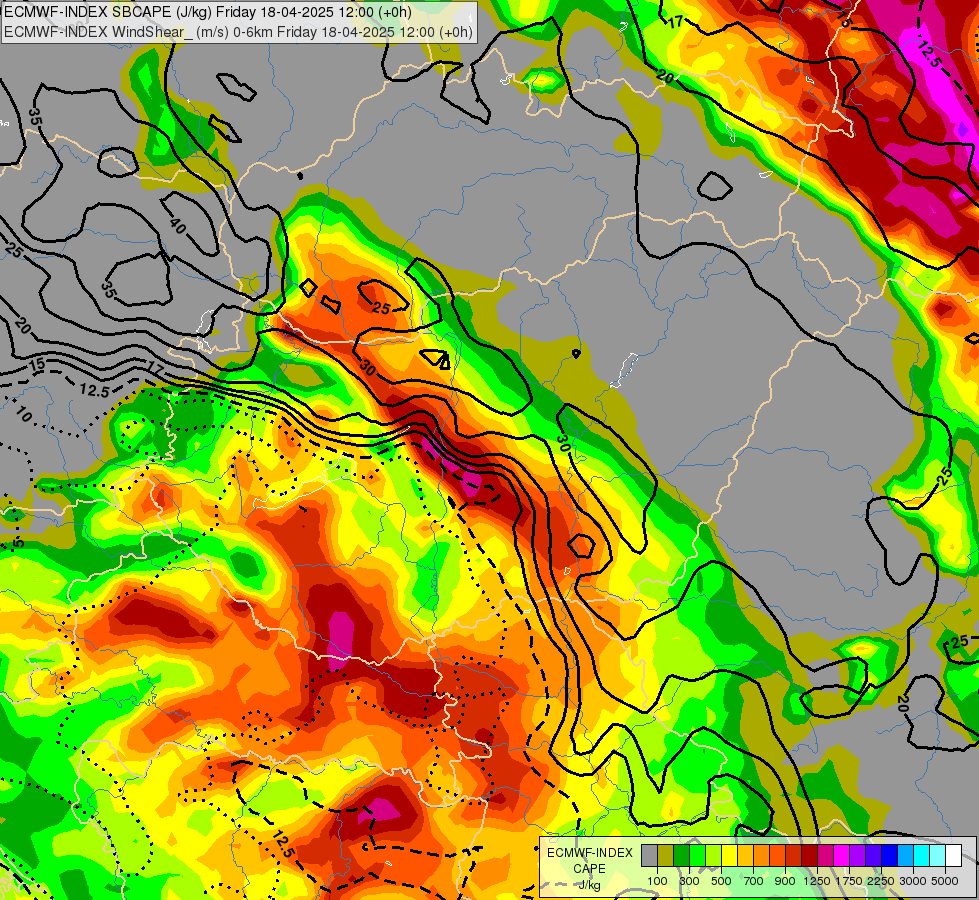The height and width of the screenshot is (900, 979).
Task: Click the '10' dotted contour label
Action: pos(23,414)
